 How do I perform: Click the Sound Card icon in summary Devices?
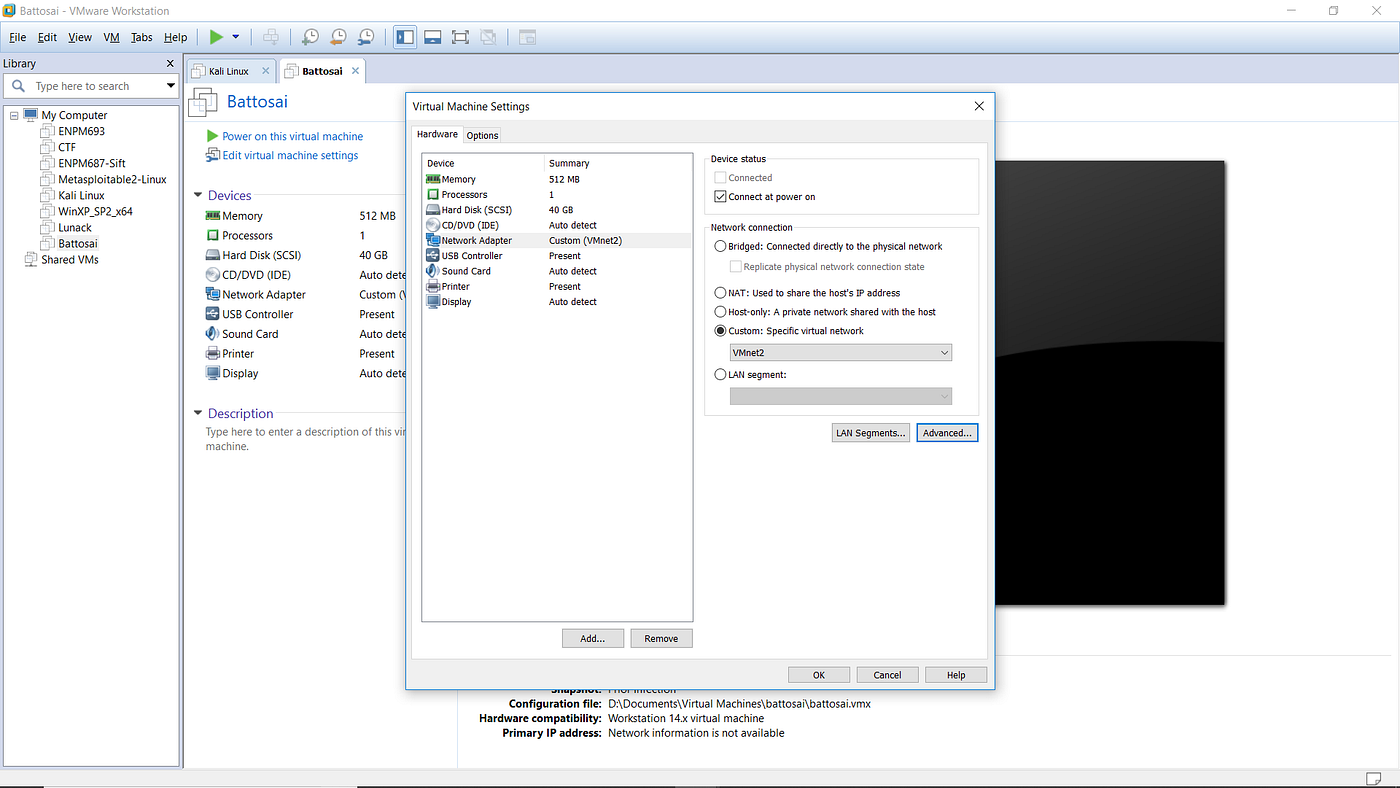click(x=212, y=334)
